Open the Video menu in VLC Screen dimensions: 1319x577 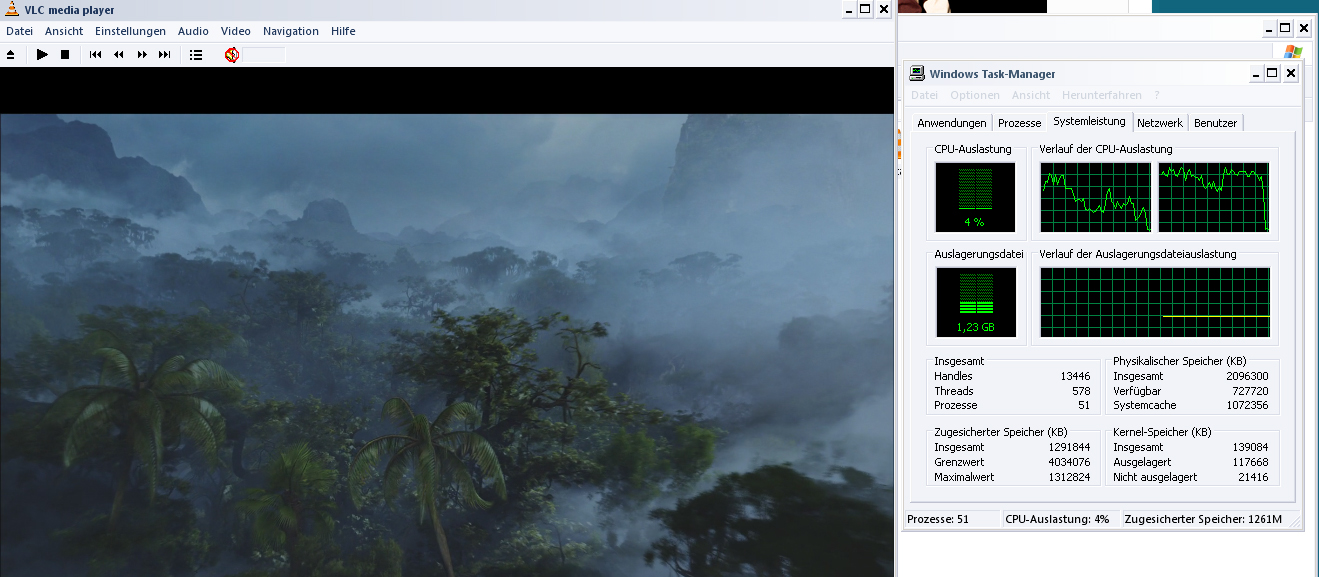[236, 31]
